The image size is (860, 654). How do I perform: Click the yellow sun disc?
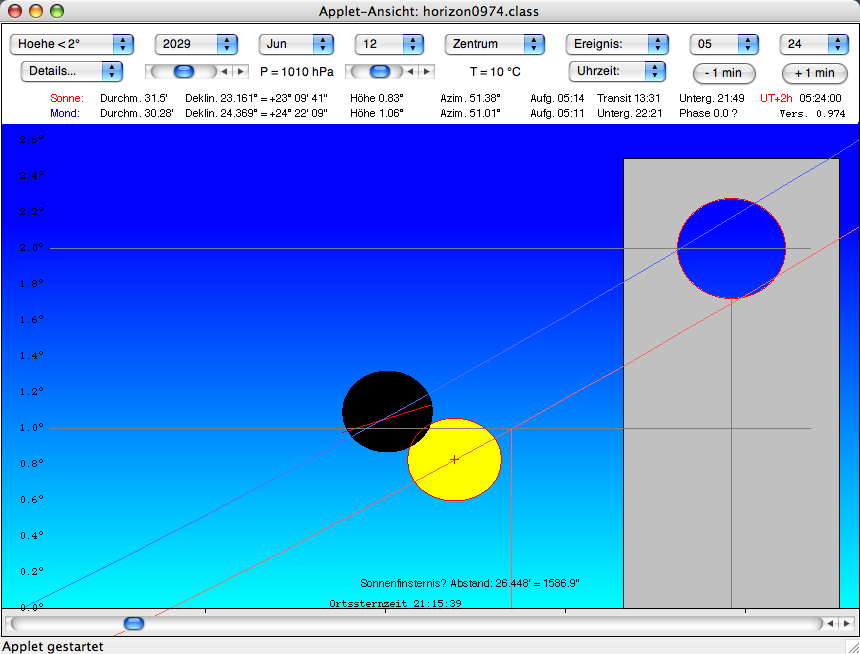(x=455, y=459)
